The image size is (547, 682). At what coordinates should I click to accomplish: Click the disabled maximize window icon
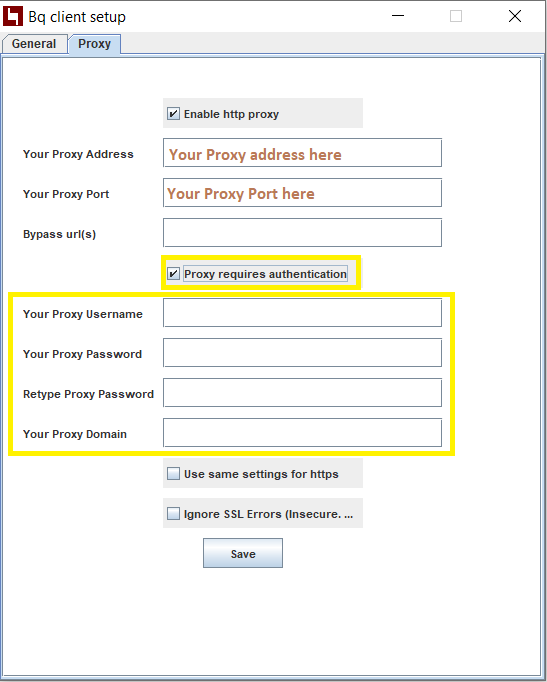[x=456, y=16]
